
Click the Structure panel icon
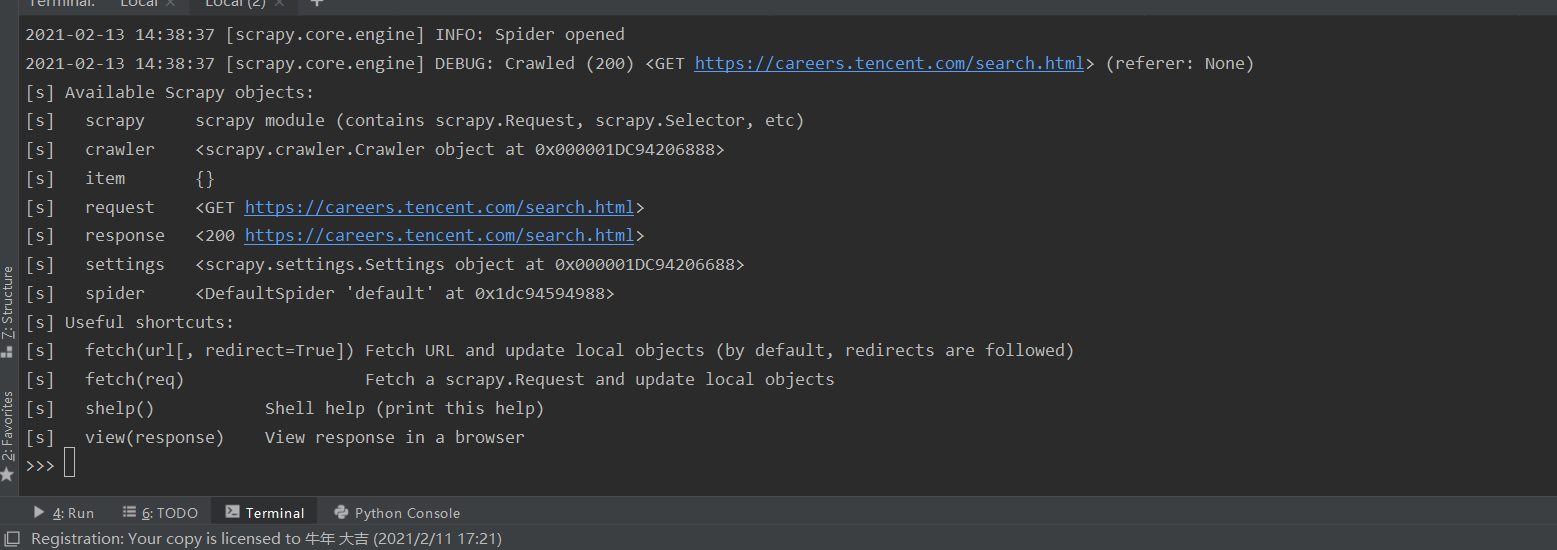8,351
